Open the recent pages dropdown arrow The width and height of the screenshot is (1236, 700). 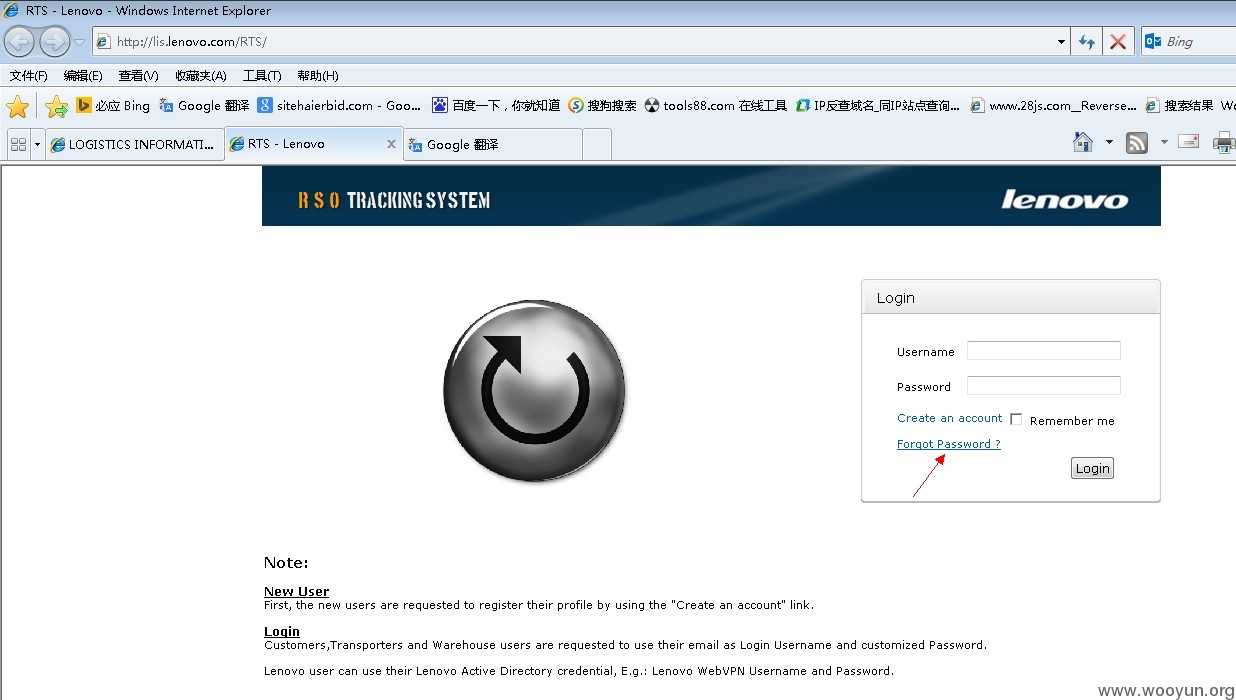(x=80, y=42)
